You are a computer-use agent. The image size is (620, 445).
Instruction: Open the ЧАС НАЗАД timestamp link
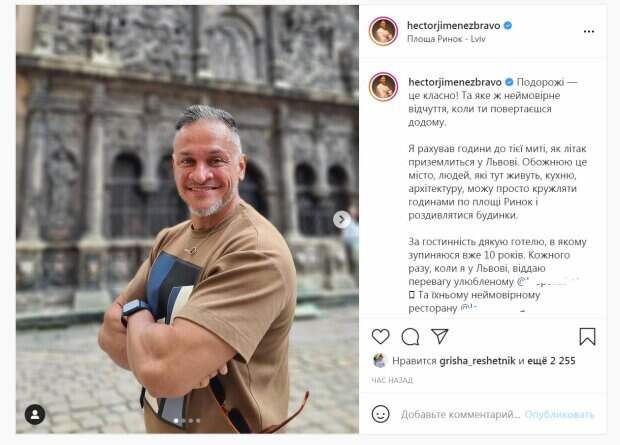(x=391, y=381)
